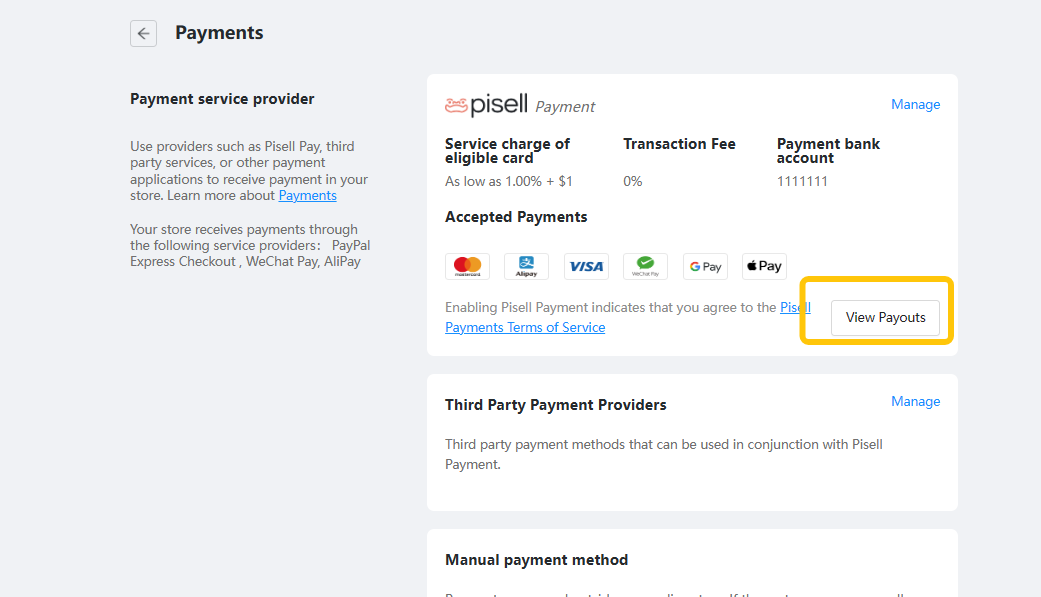Select the Alipay payment icon
The height and width of the screenshot is (597, 1041).
[x=526, y=266]
